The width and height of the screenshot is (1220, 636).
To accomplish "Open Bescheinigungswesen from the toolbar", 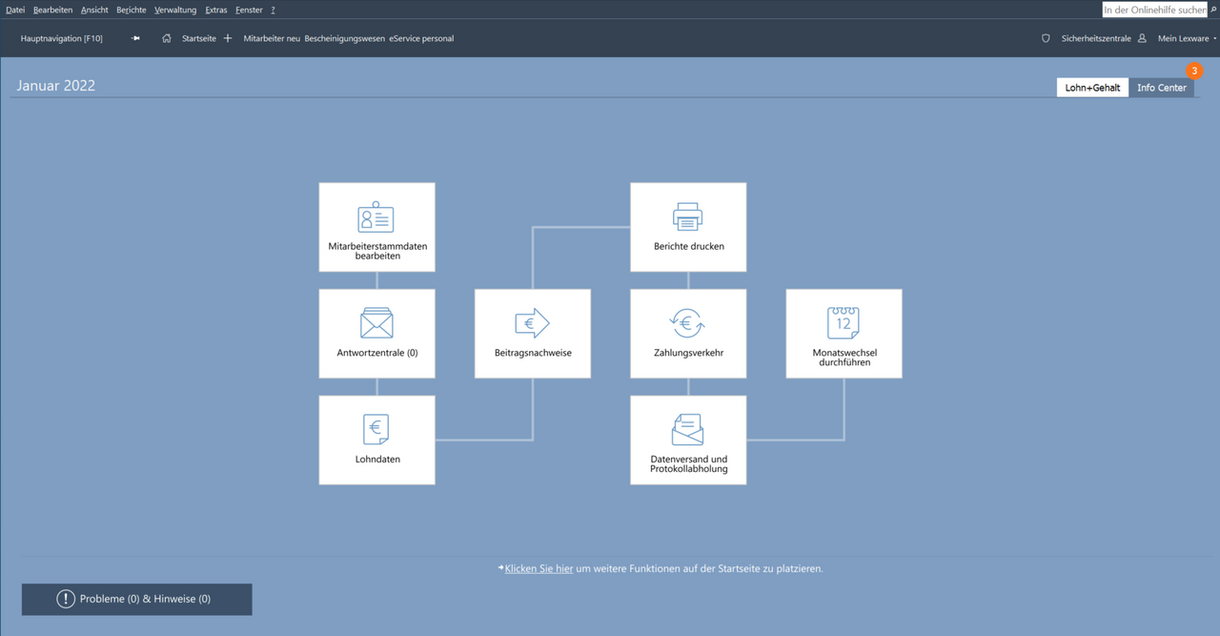I will (x=345, y=38).
